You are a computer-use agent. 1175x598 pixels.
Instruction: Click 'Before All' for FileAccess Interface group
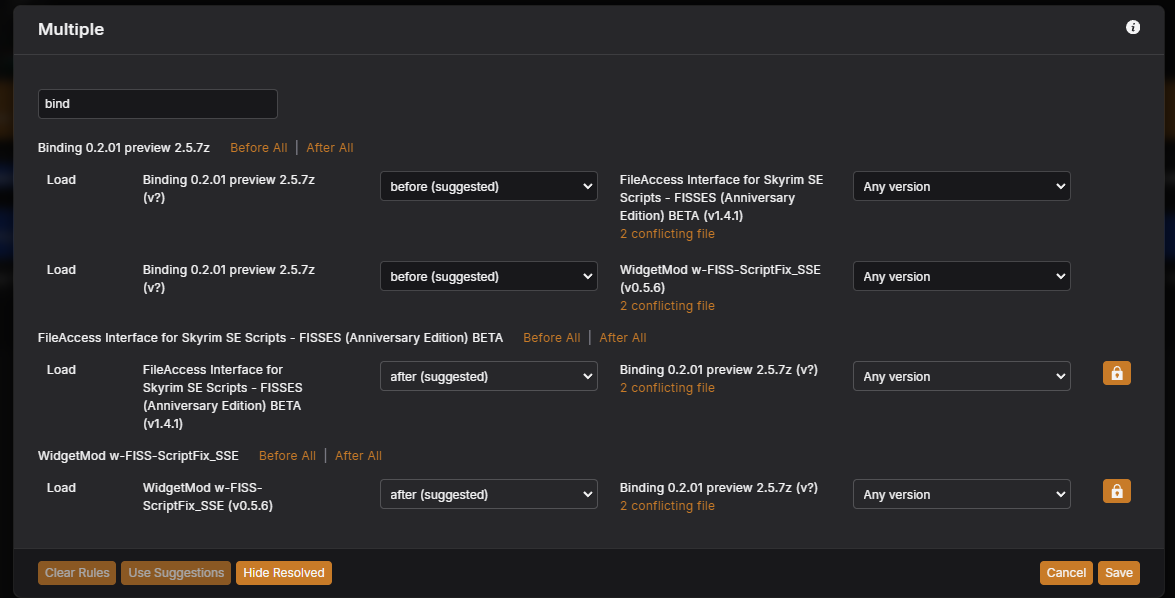(x=552, y=338)
